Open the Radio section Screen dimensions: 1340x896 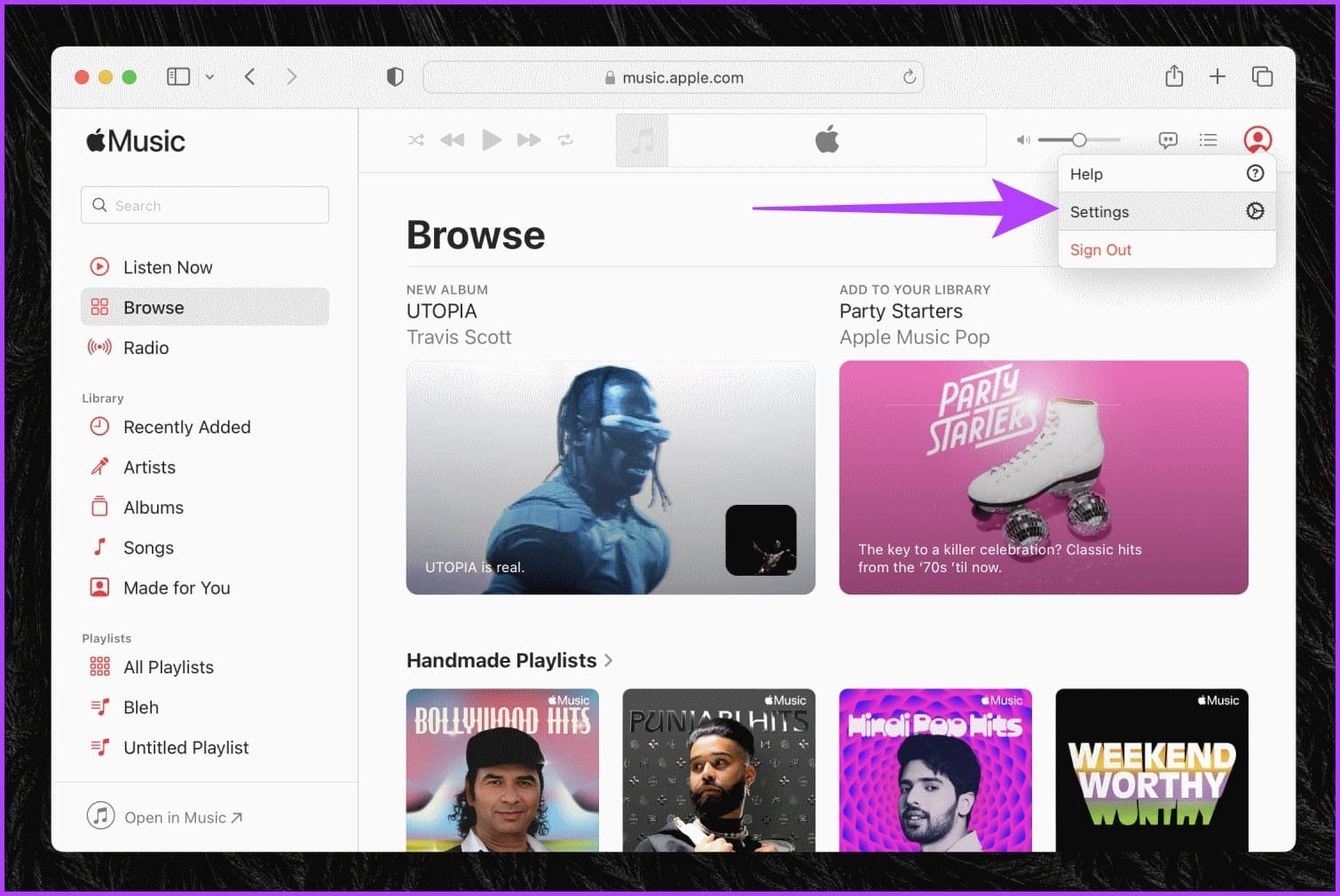[x=205, y=348]
